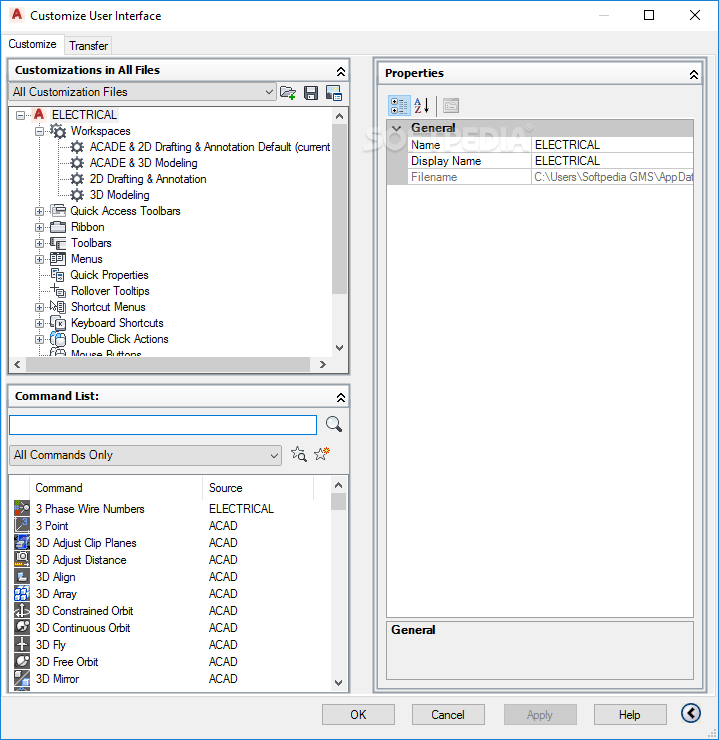Open the Help button
This screenshot has height=740, width=719.
click(630, 715)
